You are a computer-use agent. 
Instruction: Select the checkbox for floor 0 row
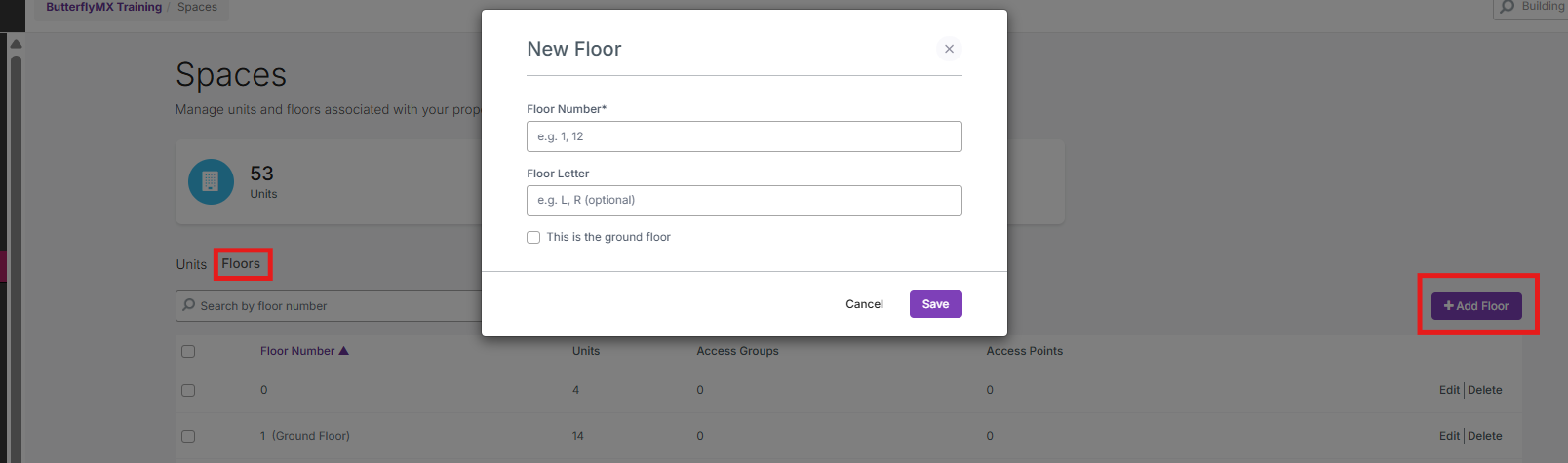pos(188,390)
